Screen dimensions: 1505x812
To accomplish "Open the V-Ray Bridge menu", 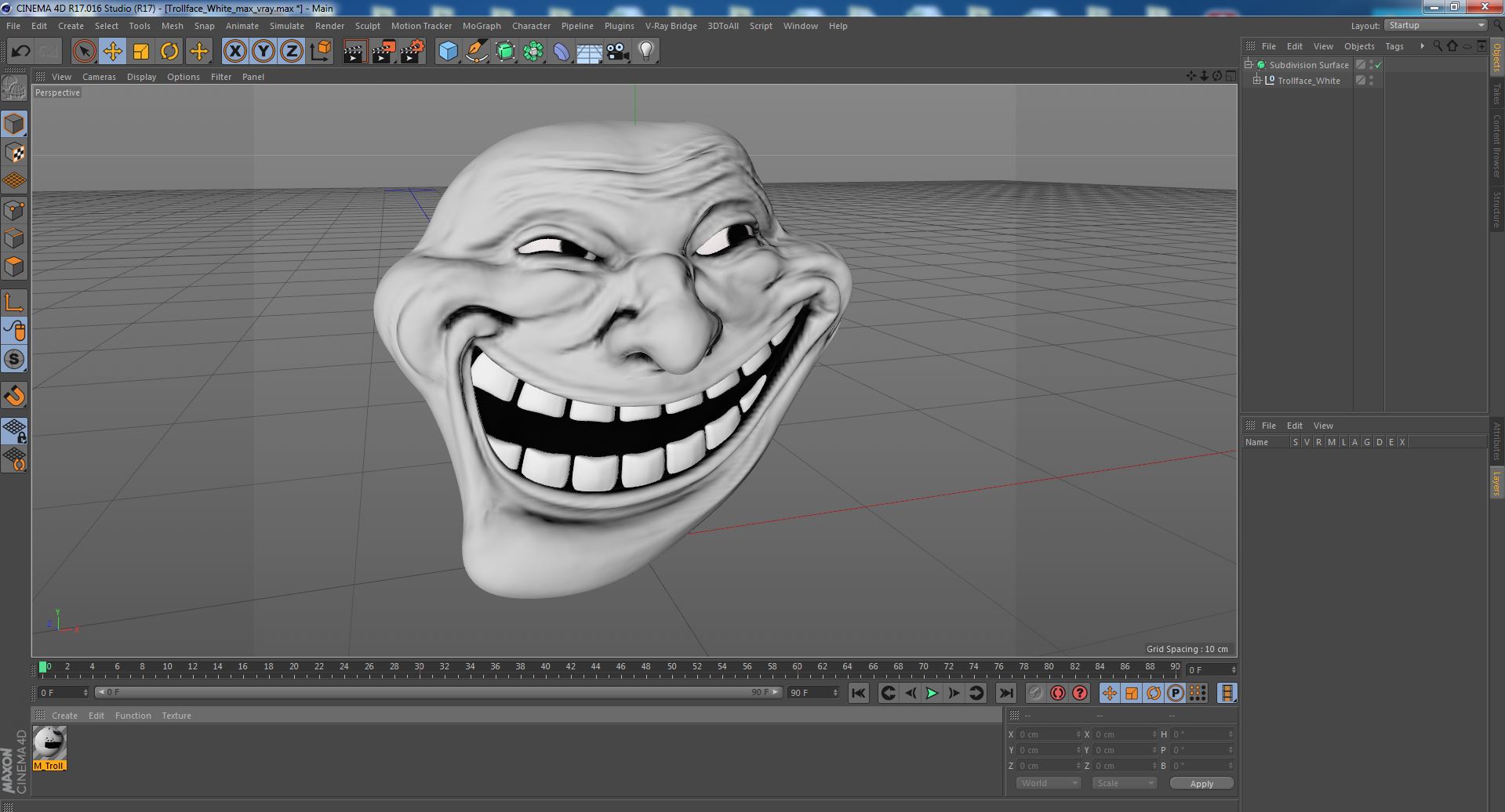I will 671,26.
